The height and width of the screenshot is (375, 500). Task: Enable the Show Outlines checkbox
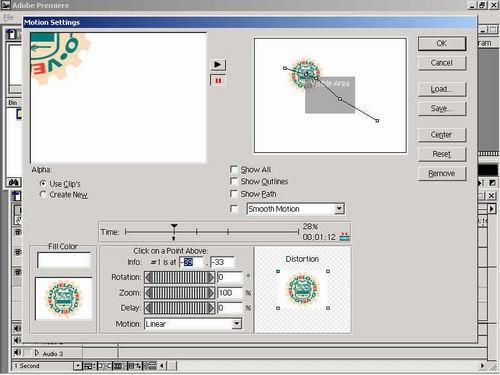point(234,181)
